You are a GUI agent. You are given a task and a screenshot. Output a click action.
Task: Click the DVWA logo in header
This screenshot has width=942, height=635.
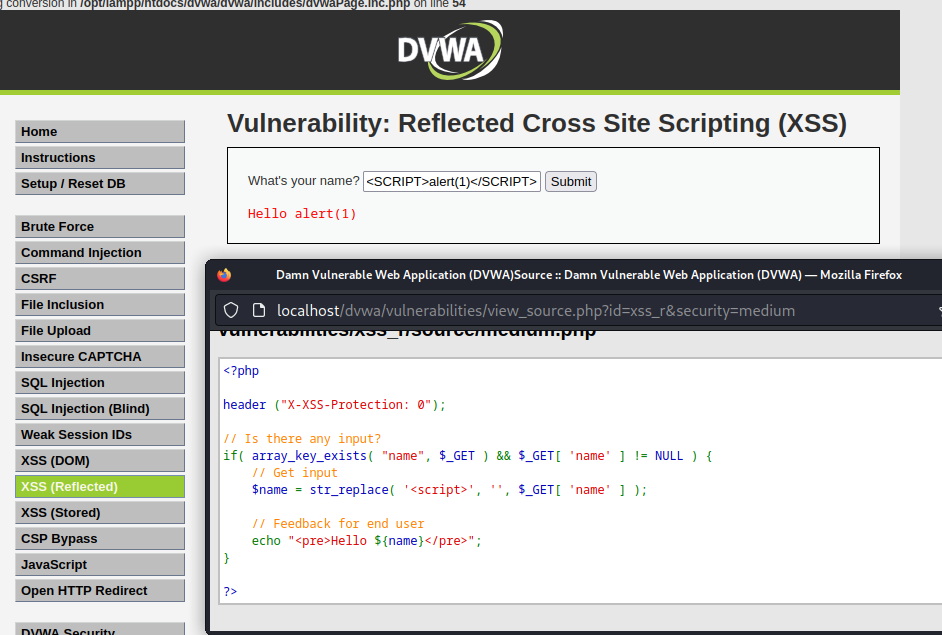tap(450, 50)
